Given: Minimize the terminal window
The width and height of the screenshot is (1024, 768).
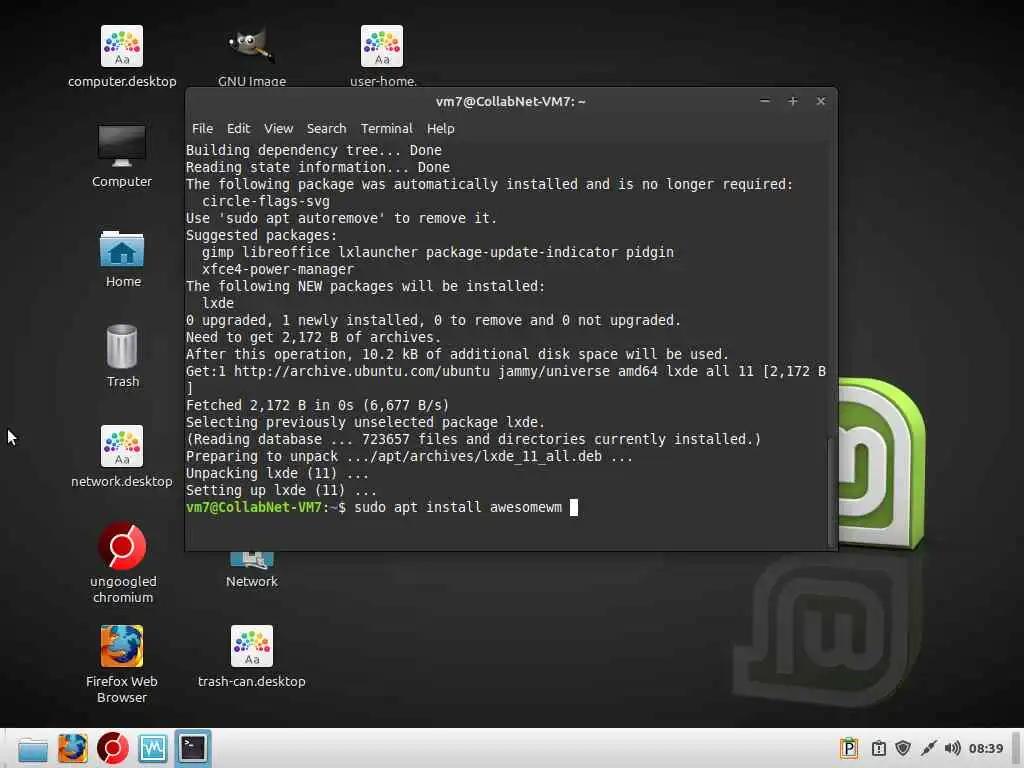Looking at the screenshot, I should (x=765, y=101).
